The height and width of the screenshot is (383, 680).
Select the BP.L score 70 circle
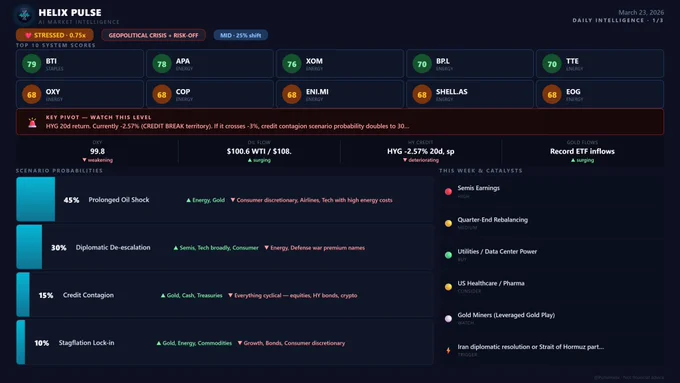click(422, 64)
